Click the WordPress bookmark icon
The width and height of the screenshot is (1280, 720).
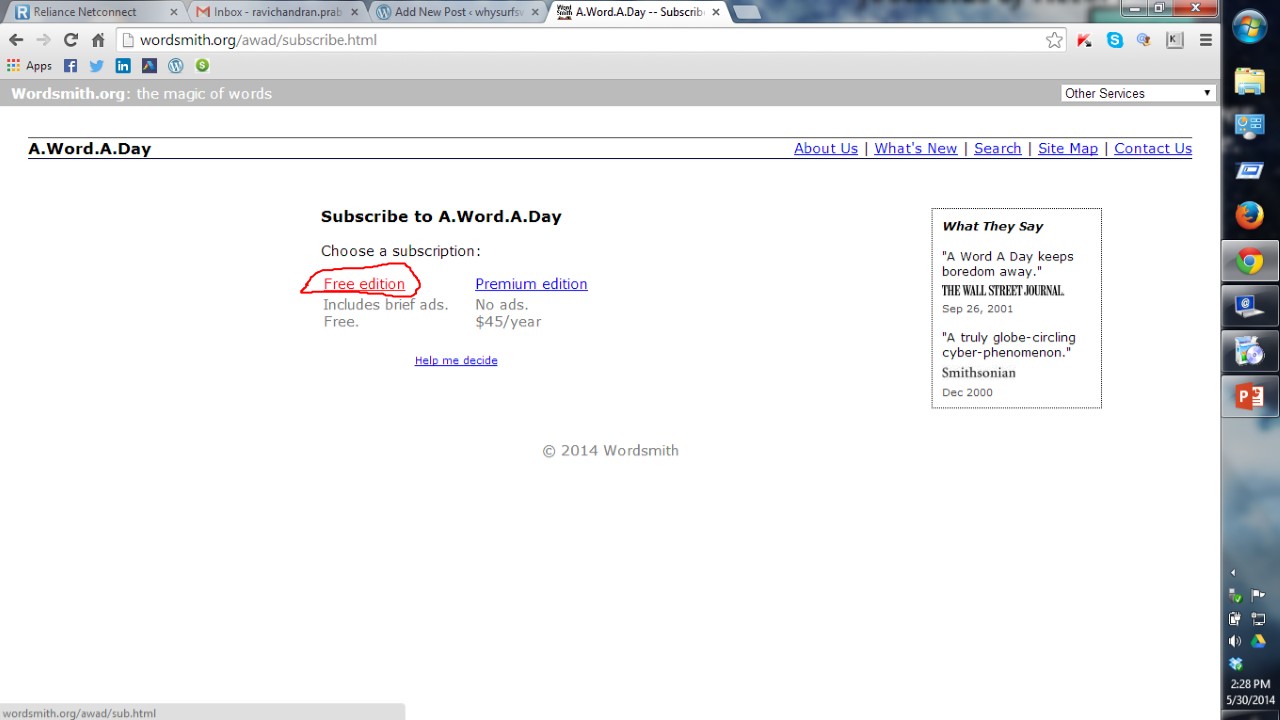click(176, 66)
